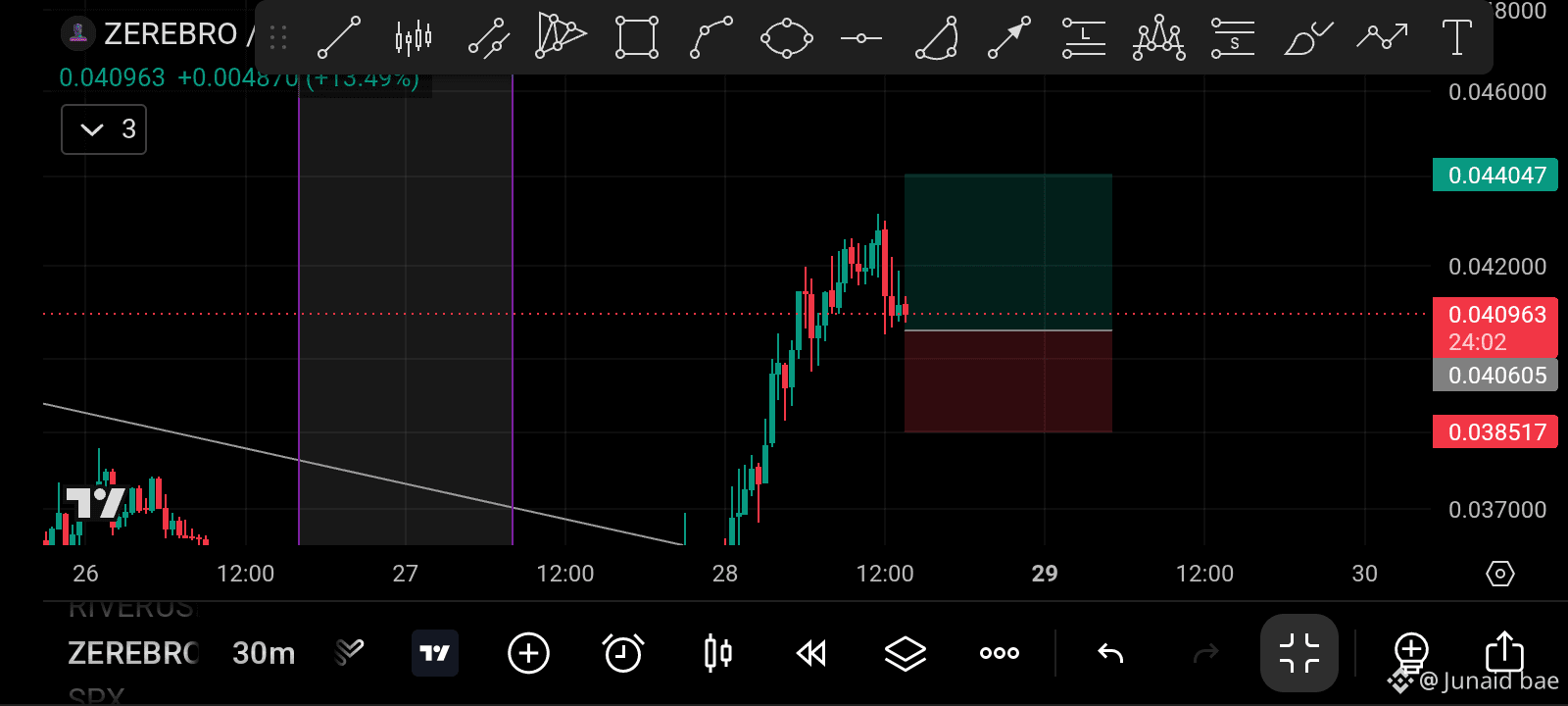Open the object tree layers panel
Screen dimensions: 1568x706
click(905, 653)
